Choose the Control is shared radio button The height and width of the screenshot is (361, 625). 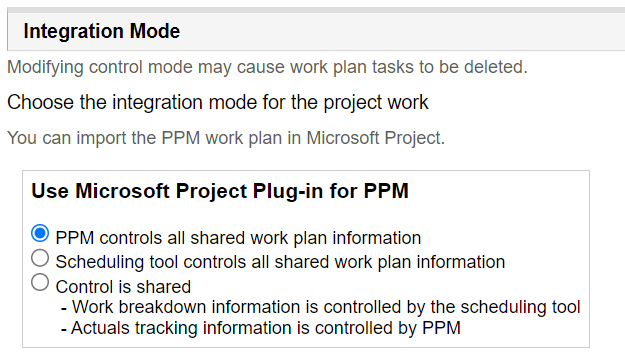click(x=40, y=282)
